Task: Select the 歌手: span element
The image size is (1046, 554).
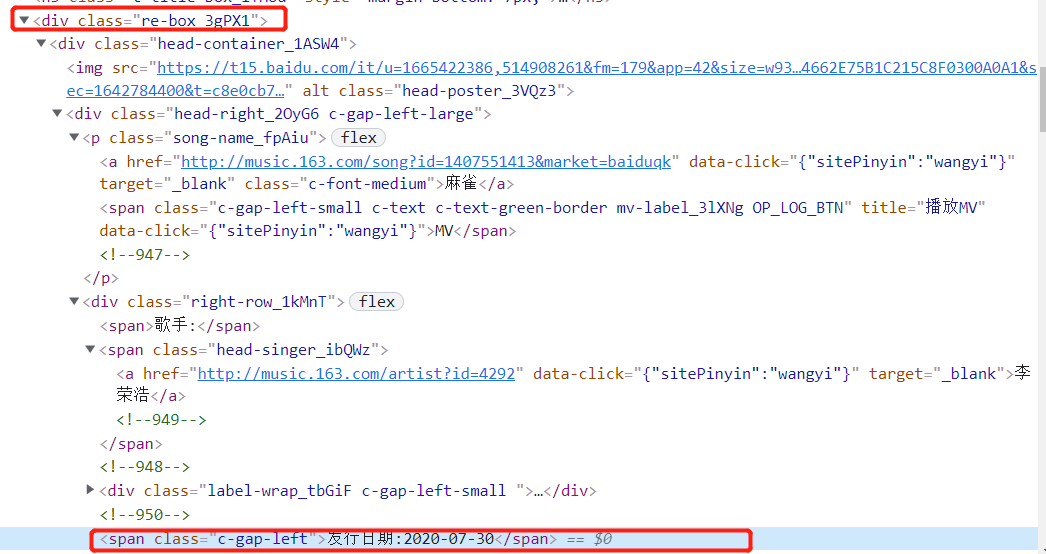Action: (x=180, y=326)
